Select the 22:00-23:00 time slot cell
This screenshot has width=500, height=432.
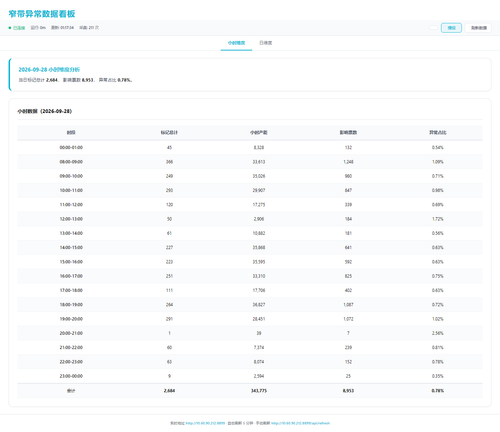tap(71, 362)
